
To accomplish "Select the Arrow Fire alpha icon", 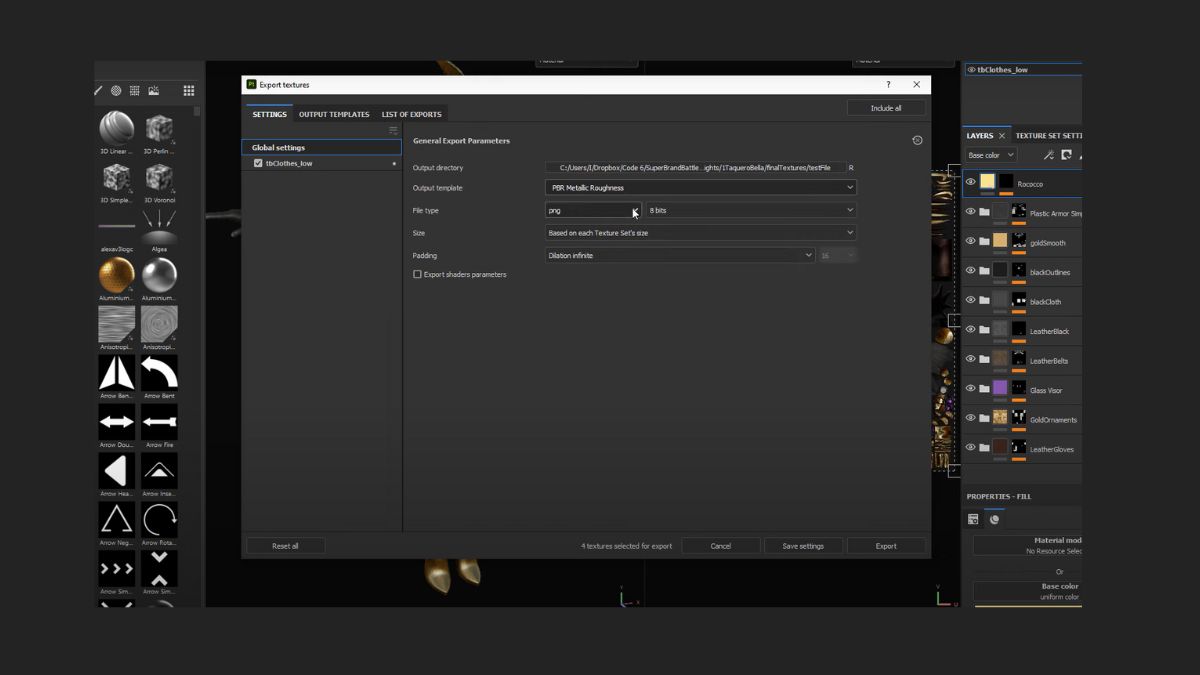I will click(x=159, y=421).
